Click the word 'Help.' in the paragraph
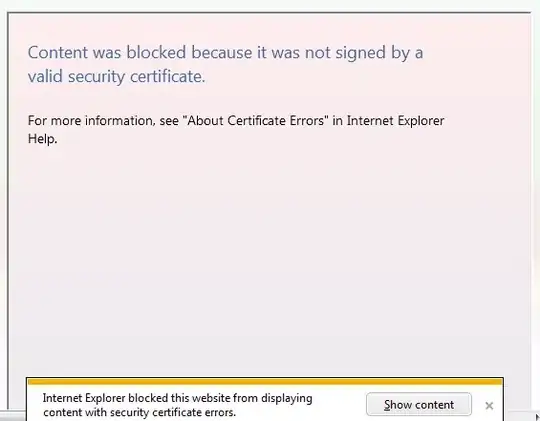 coord(42,139)
